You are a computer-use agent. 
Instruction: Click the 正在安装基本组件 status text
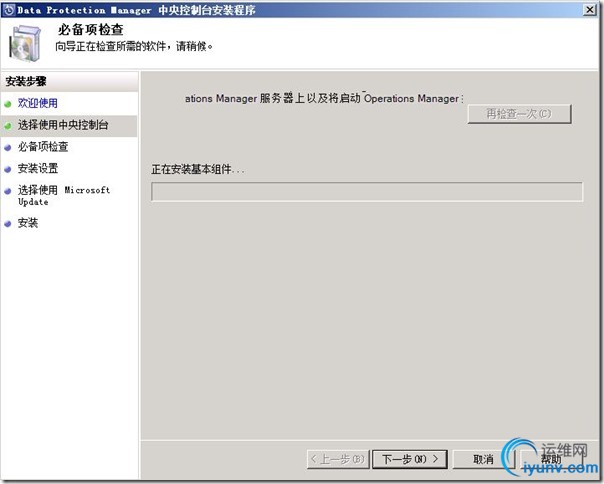198,169
